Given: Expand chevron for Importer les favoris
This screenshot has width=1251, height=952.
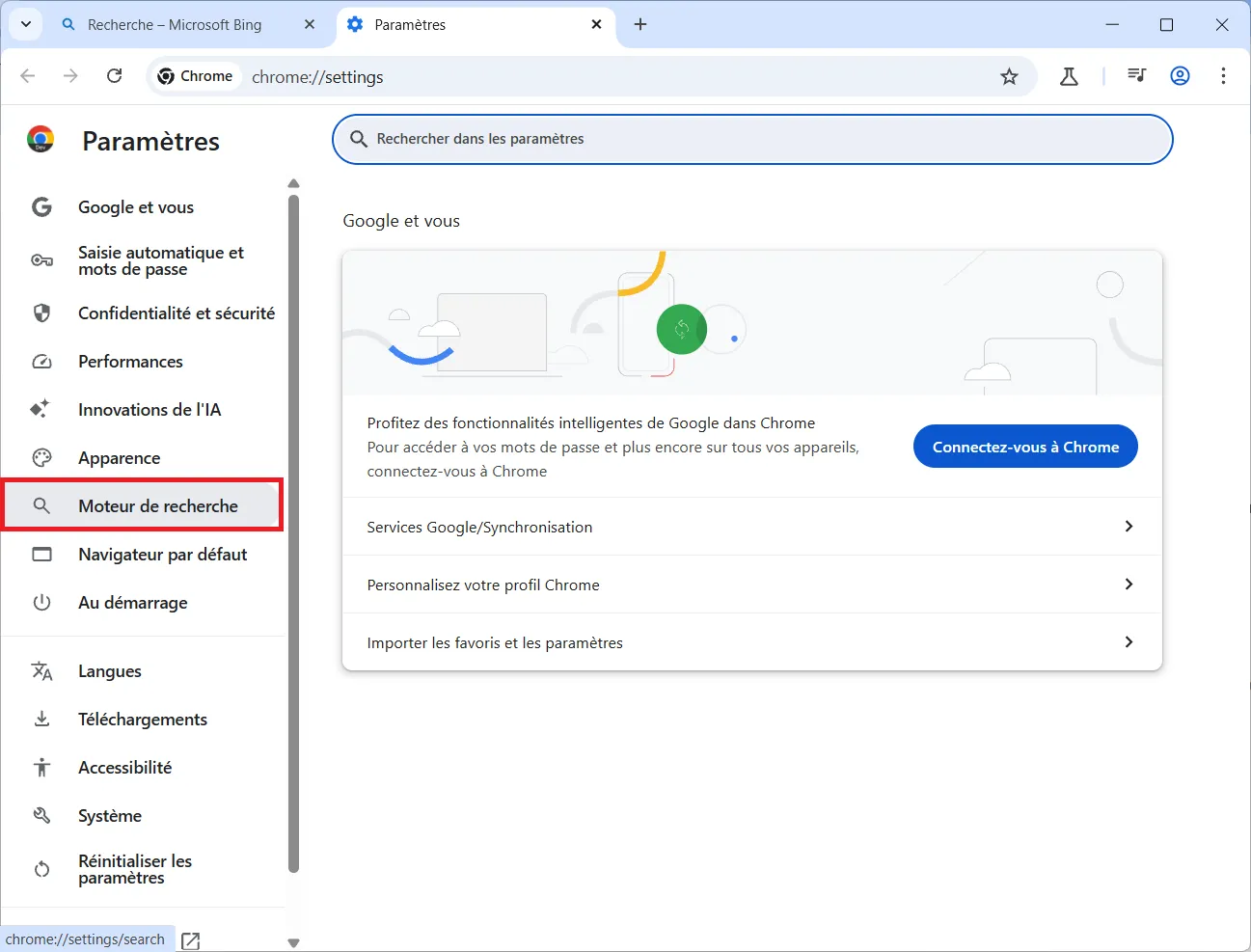Looking at the screenshot, I should (x=1129, y=642).
